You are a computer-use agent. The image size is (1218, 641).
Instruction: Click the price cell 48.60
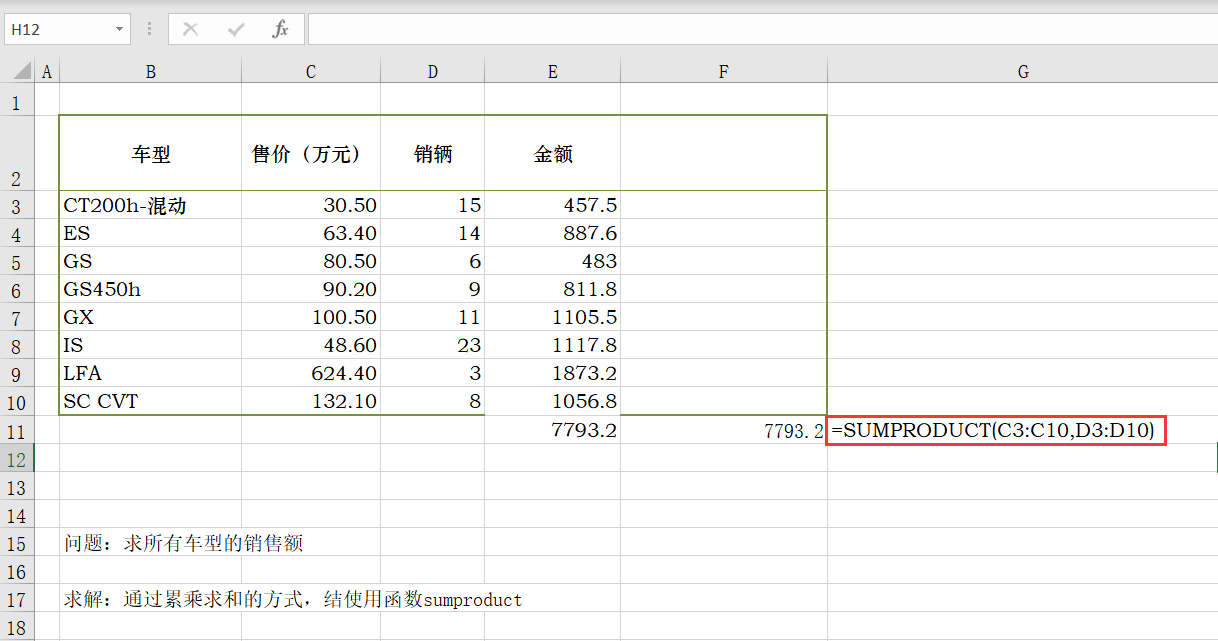(x=311, y=345)
